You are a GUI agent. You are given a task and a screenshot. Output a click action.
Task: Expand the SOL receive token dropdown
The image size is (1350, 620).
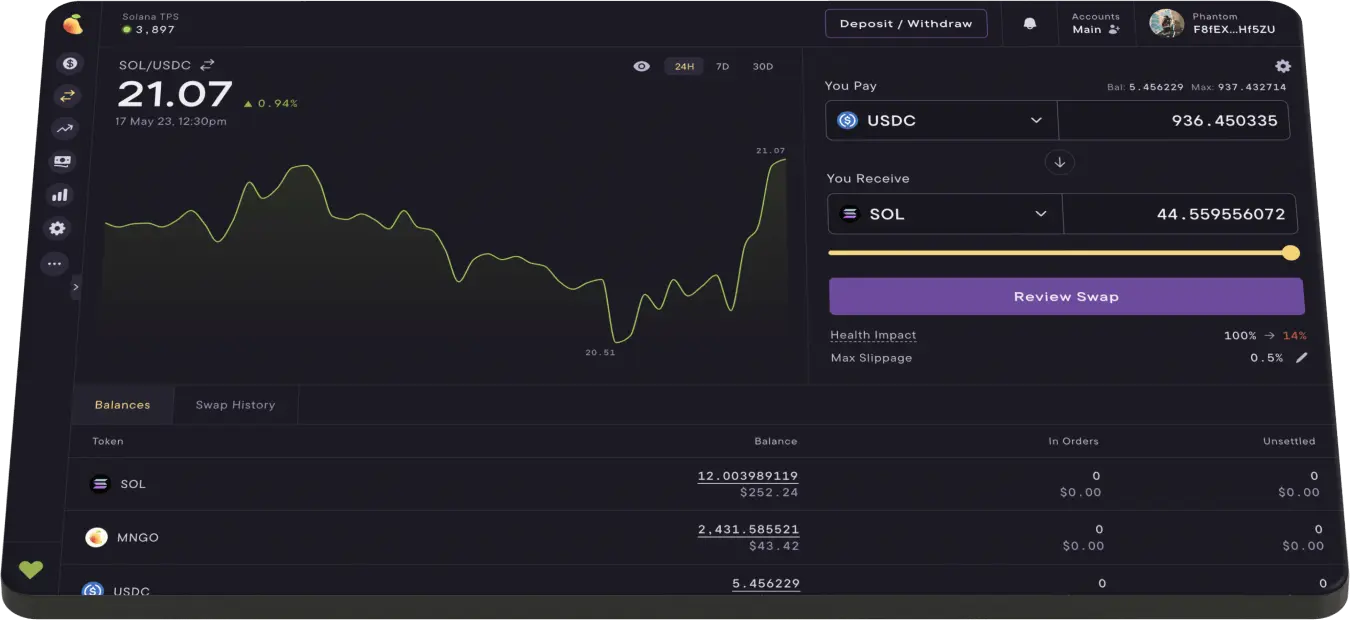pos(945,214)
